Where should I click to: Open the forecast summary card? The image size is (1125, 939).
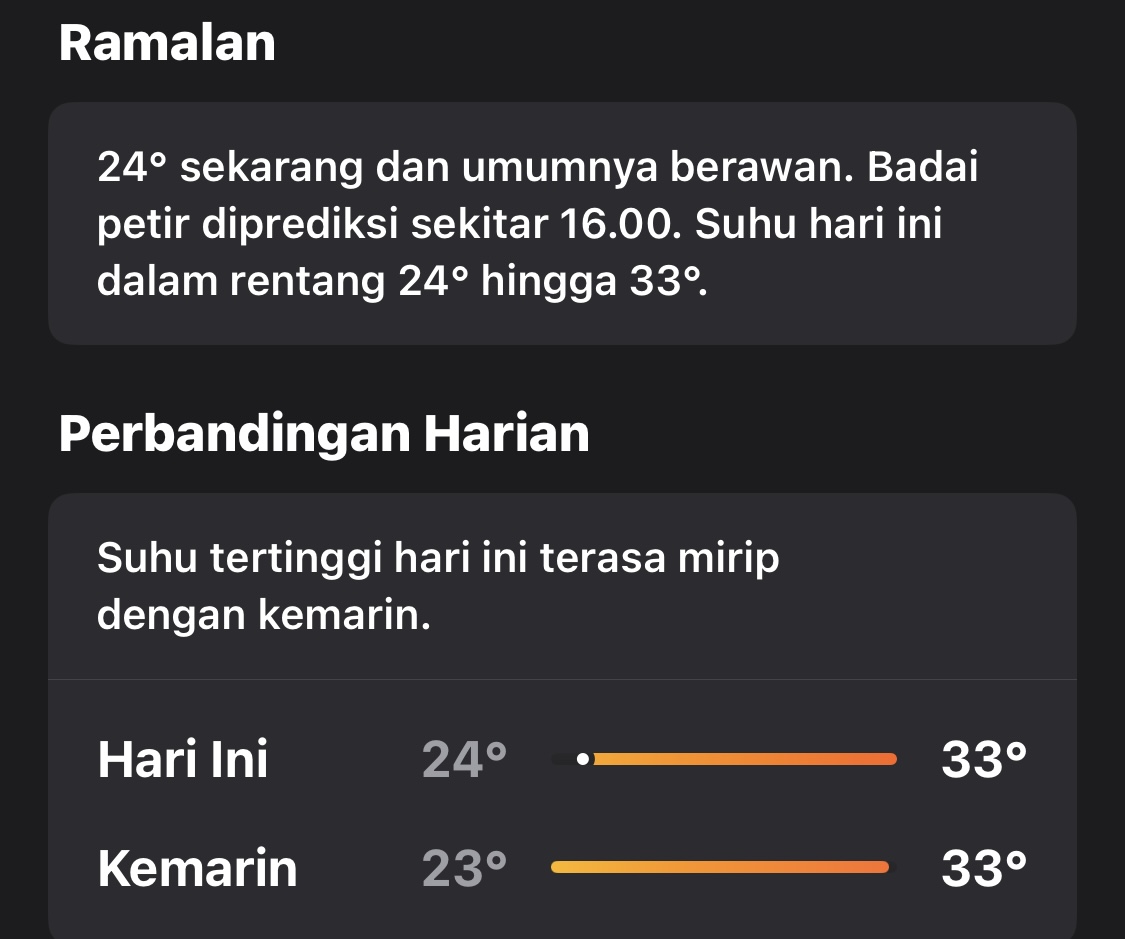coord(562,223)
